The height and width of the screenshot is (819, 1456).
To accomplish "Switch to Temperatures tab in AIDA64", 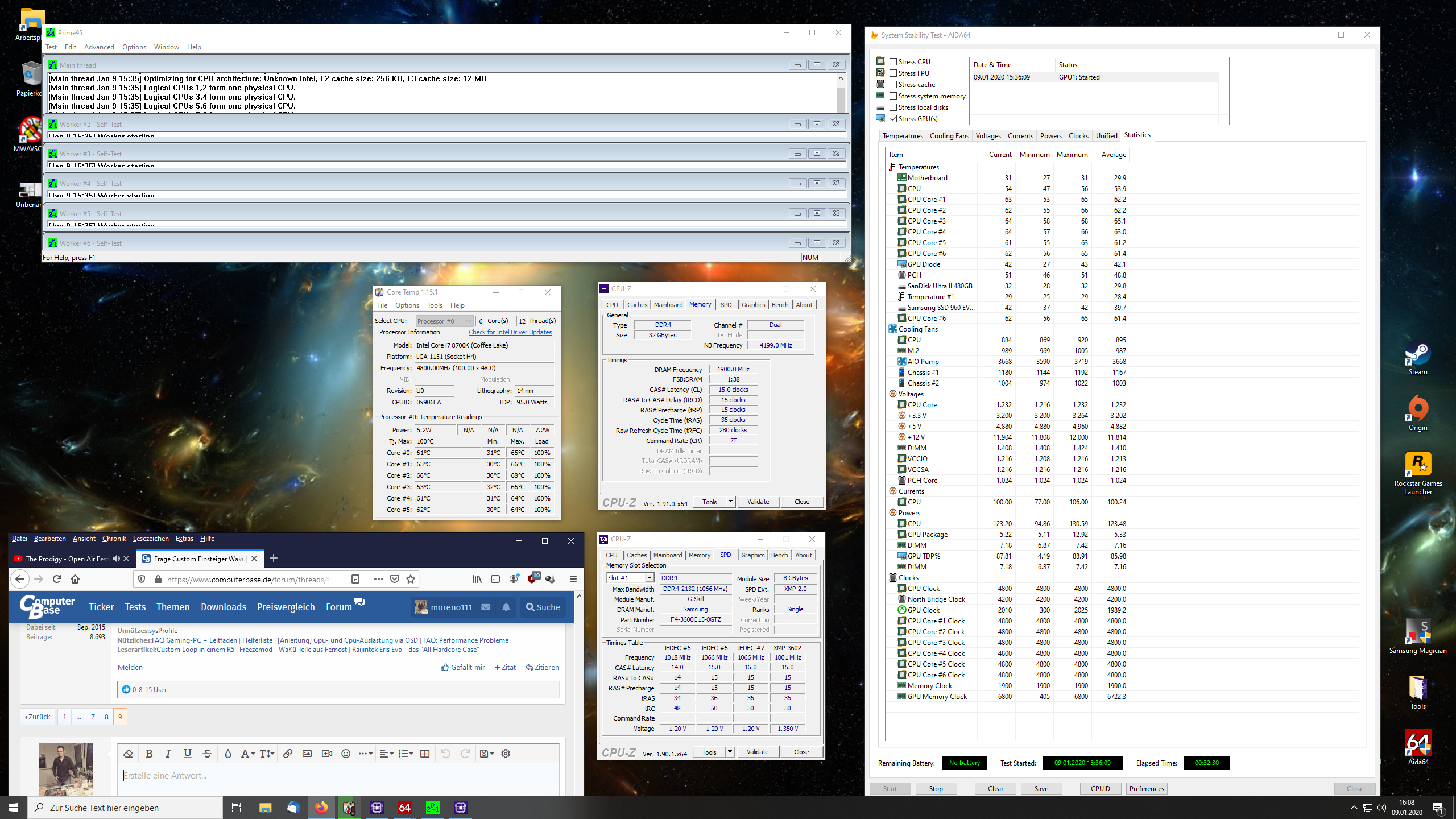I will point(903,135).
